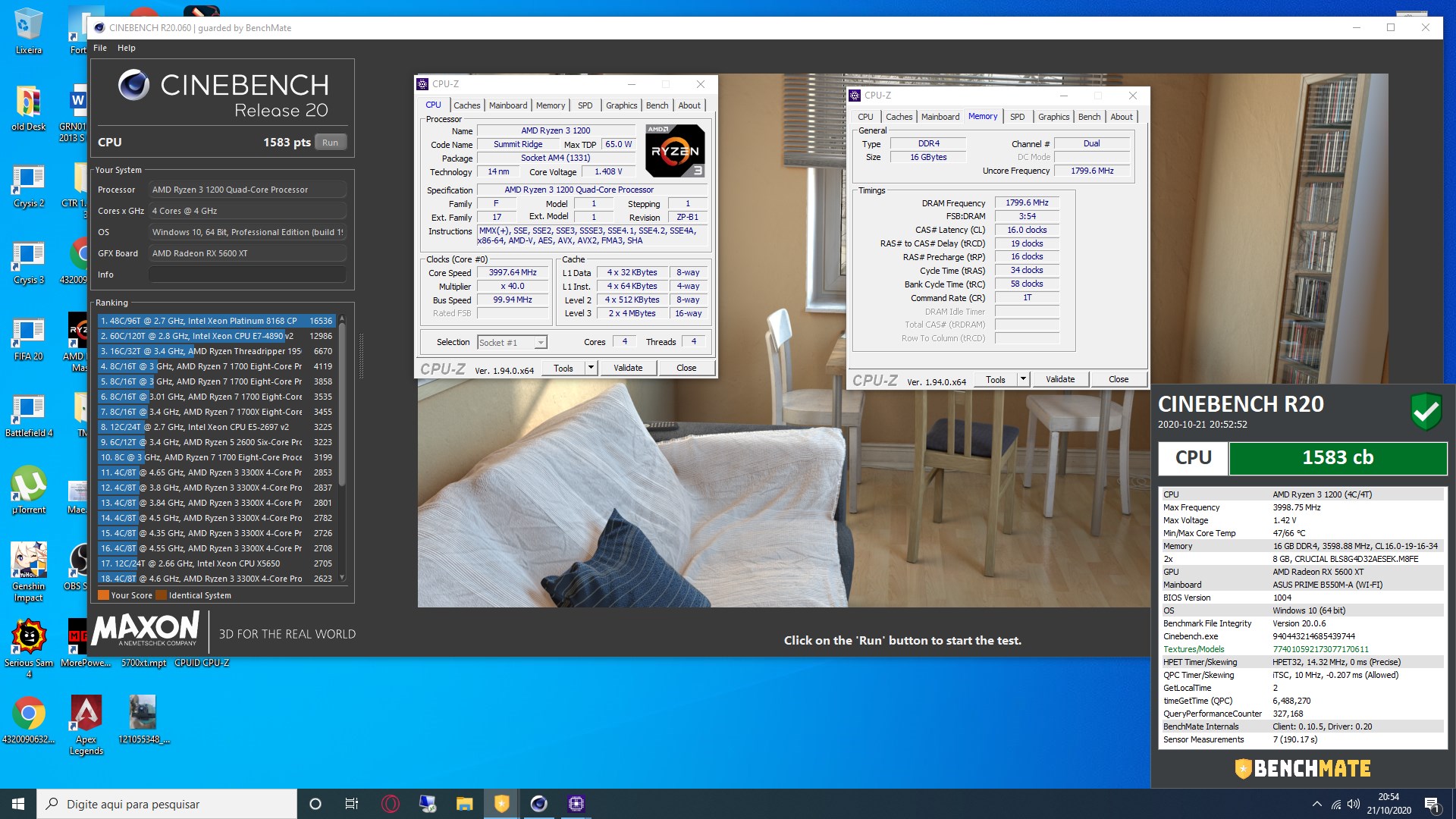Screen dimensions: 1456x819
Task: Switch to Mainboard tab in left CPU-Z window
Action: (508, 105)
